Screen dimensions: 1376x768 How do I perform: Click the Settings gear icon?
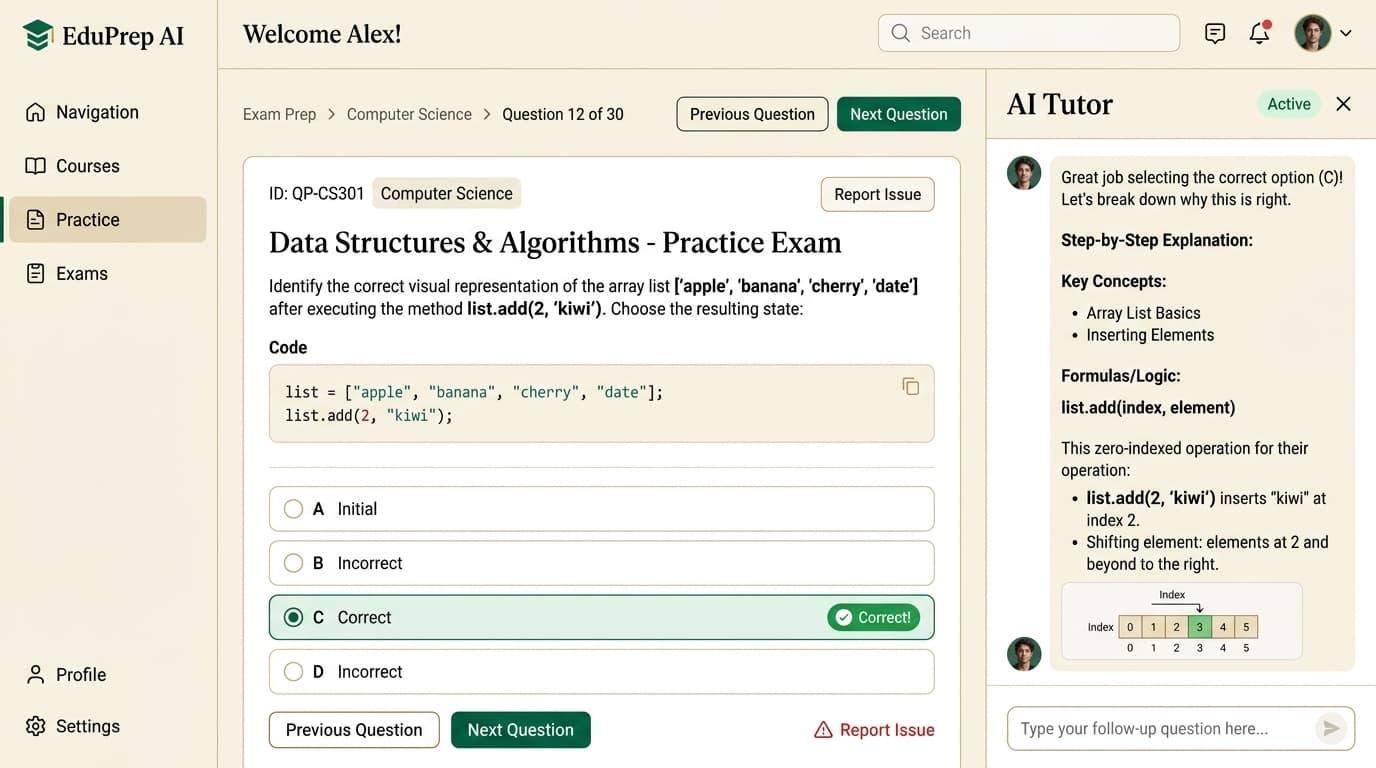36,726
